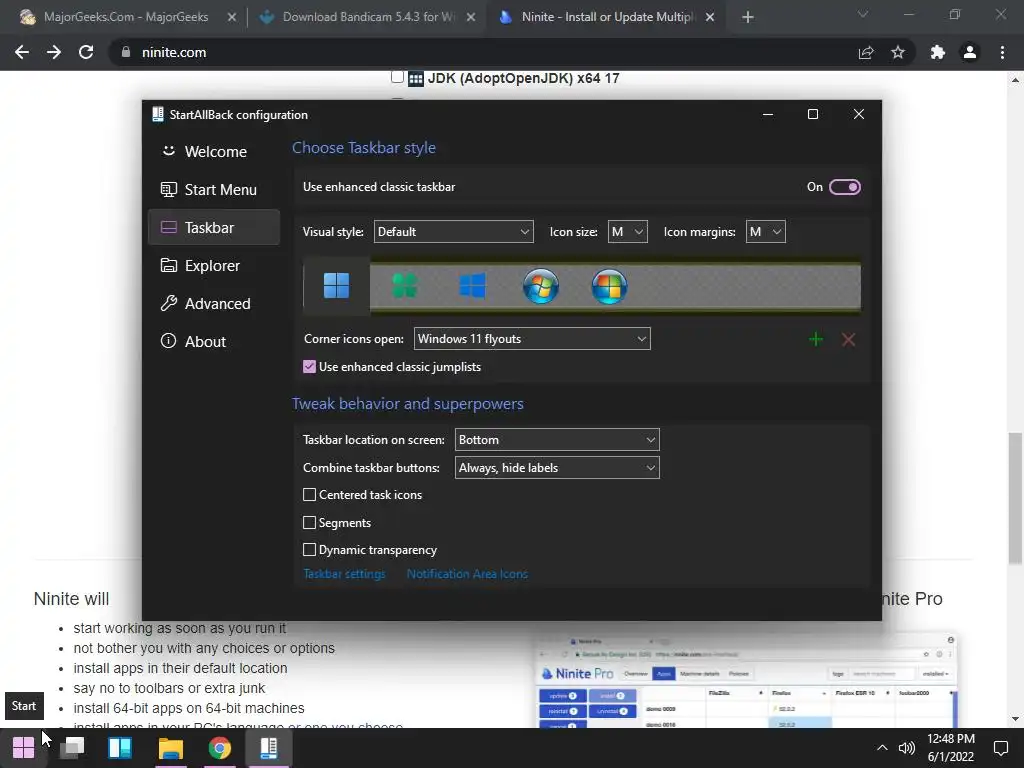Click the share page icon in Chrome
This screenshot has height=768, width=1024.
(x=866, y=52)
